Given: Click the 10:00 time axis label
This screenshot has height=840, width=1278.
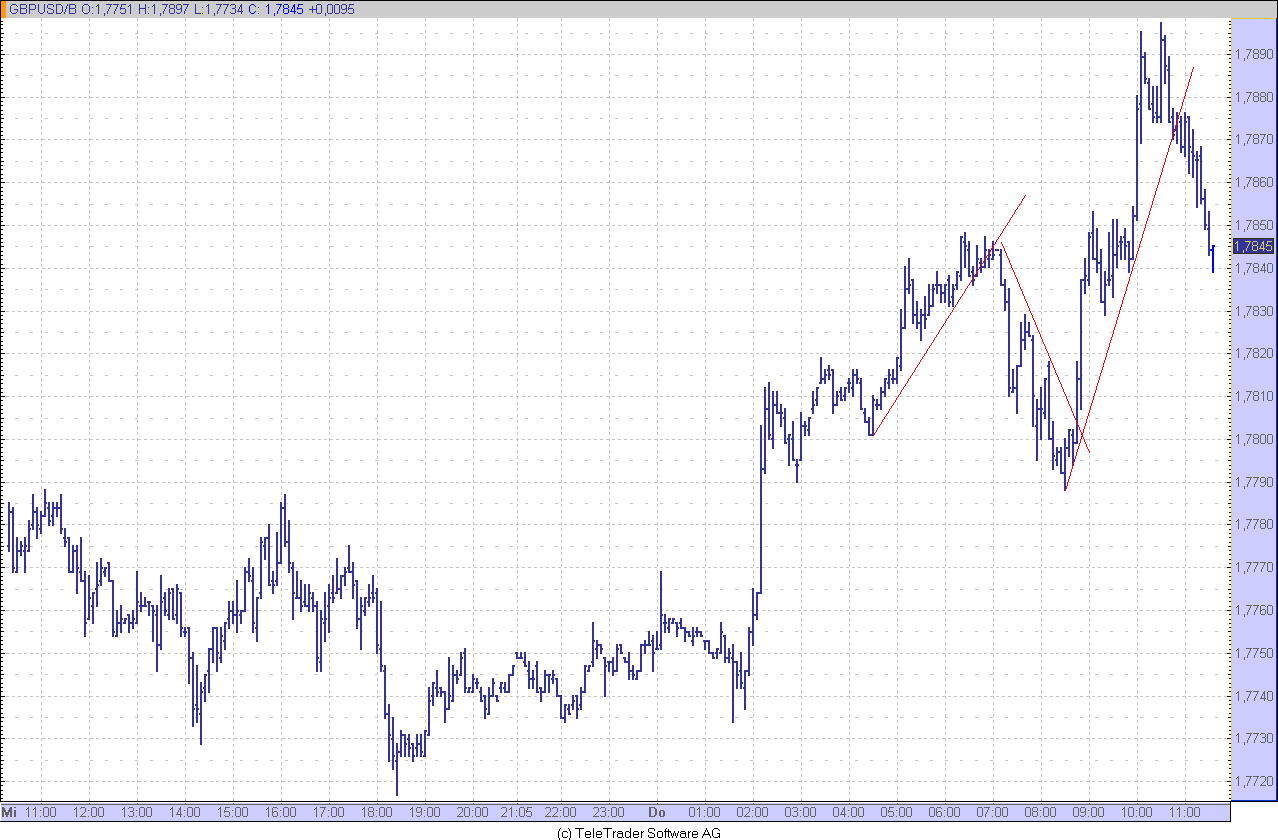Looking at the screenshot, I should tap(1136, 811).
